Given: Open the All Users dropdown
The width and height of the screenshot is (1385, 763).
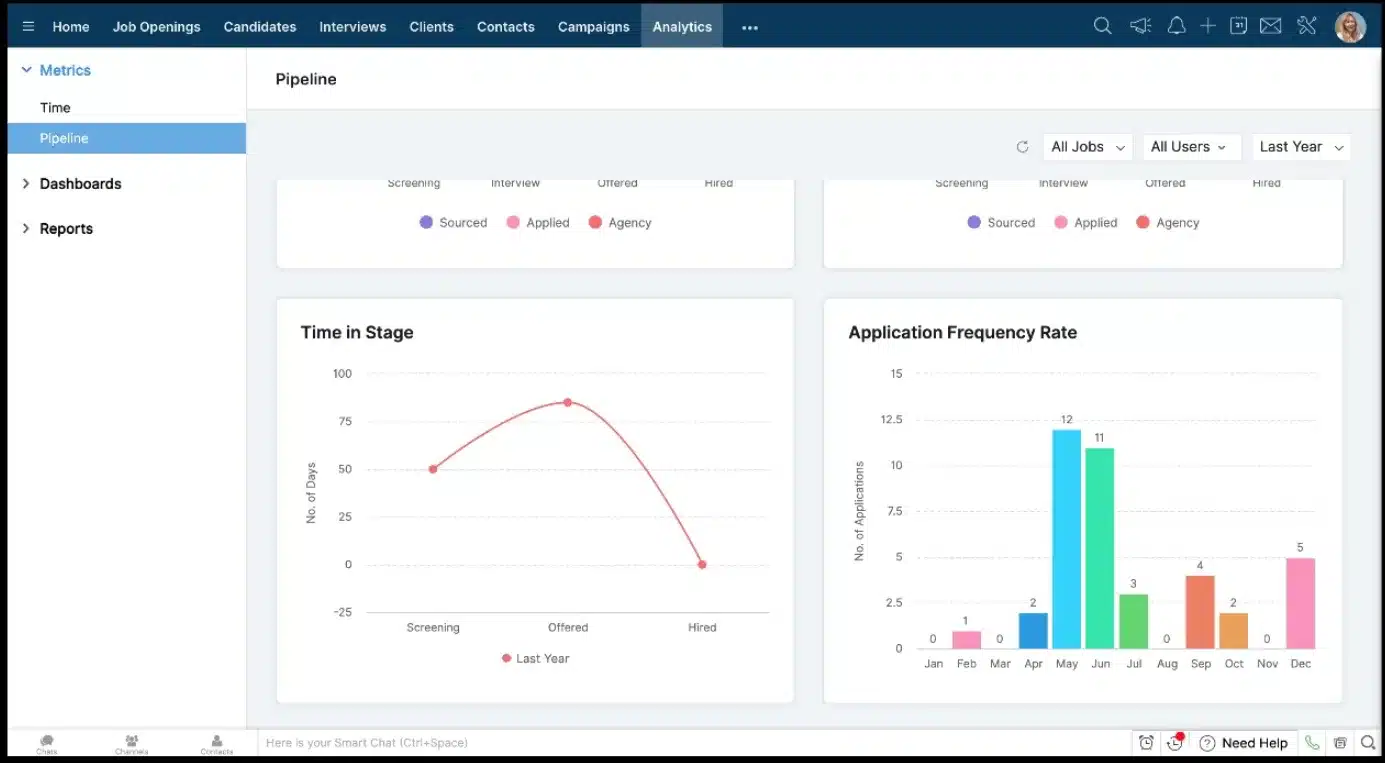Looking at the screenshot, I should point(1191,146).
